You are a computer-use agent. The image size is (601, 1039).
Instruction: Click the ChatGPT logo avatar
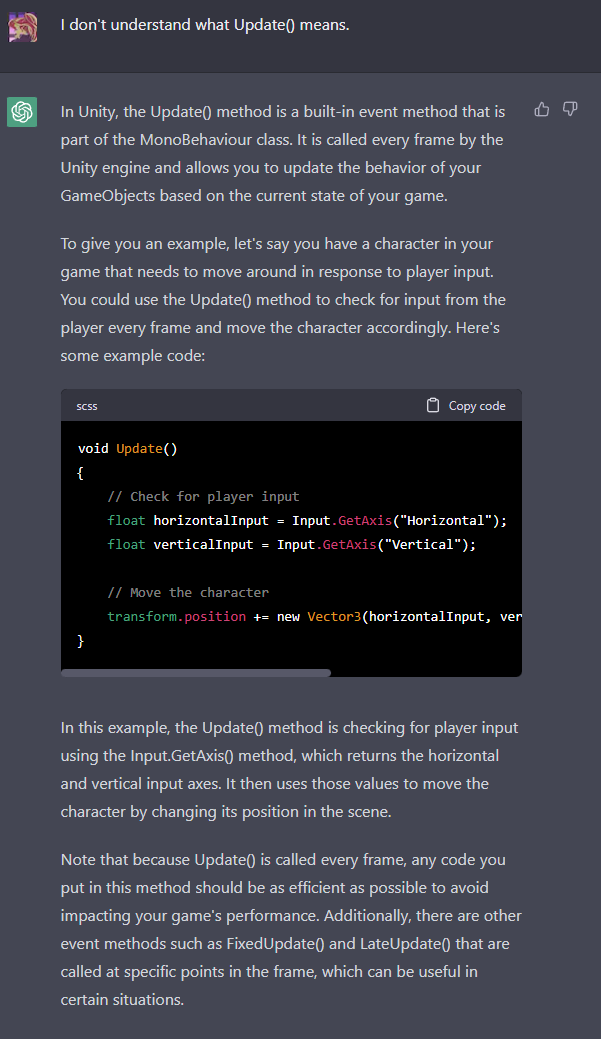[22, 112]
